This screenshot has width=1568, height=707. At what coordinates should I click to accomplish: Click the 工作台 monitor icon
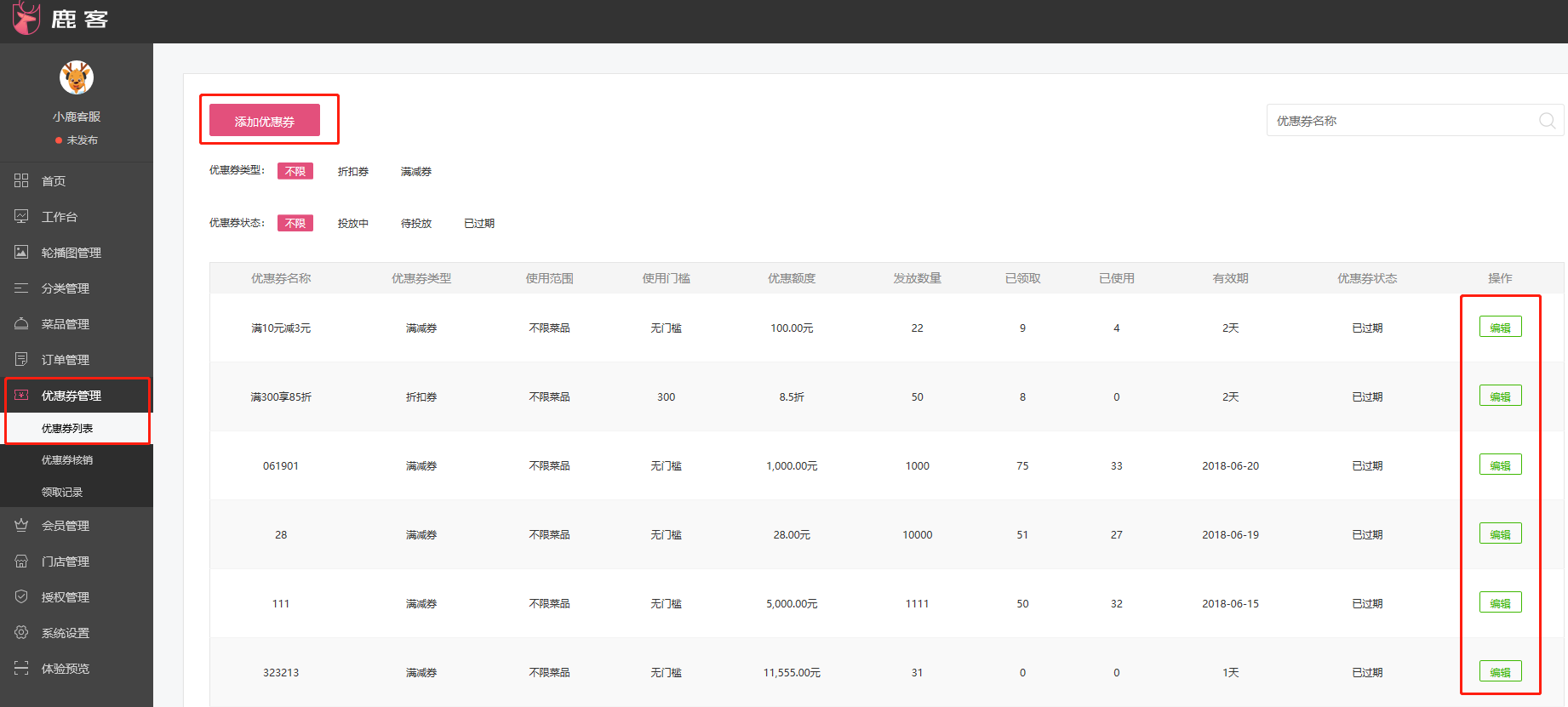coord(21,216)
